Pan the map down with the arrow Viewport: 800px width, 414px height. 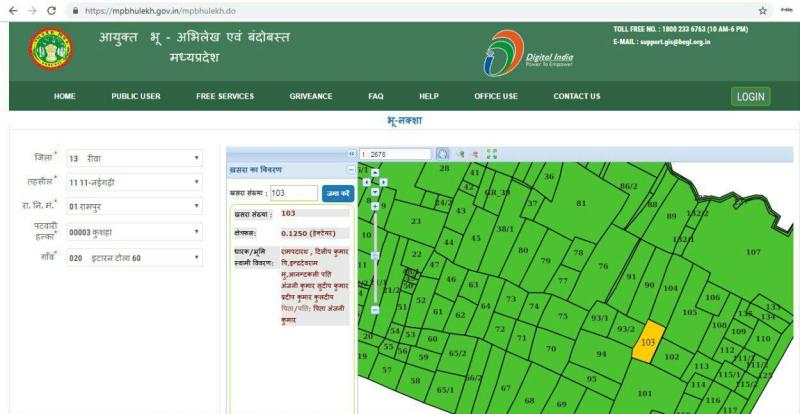(x=375, y=191)
